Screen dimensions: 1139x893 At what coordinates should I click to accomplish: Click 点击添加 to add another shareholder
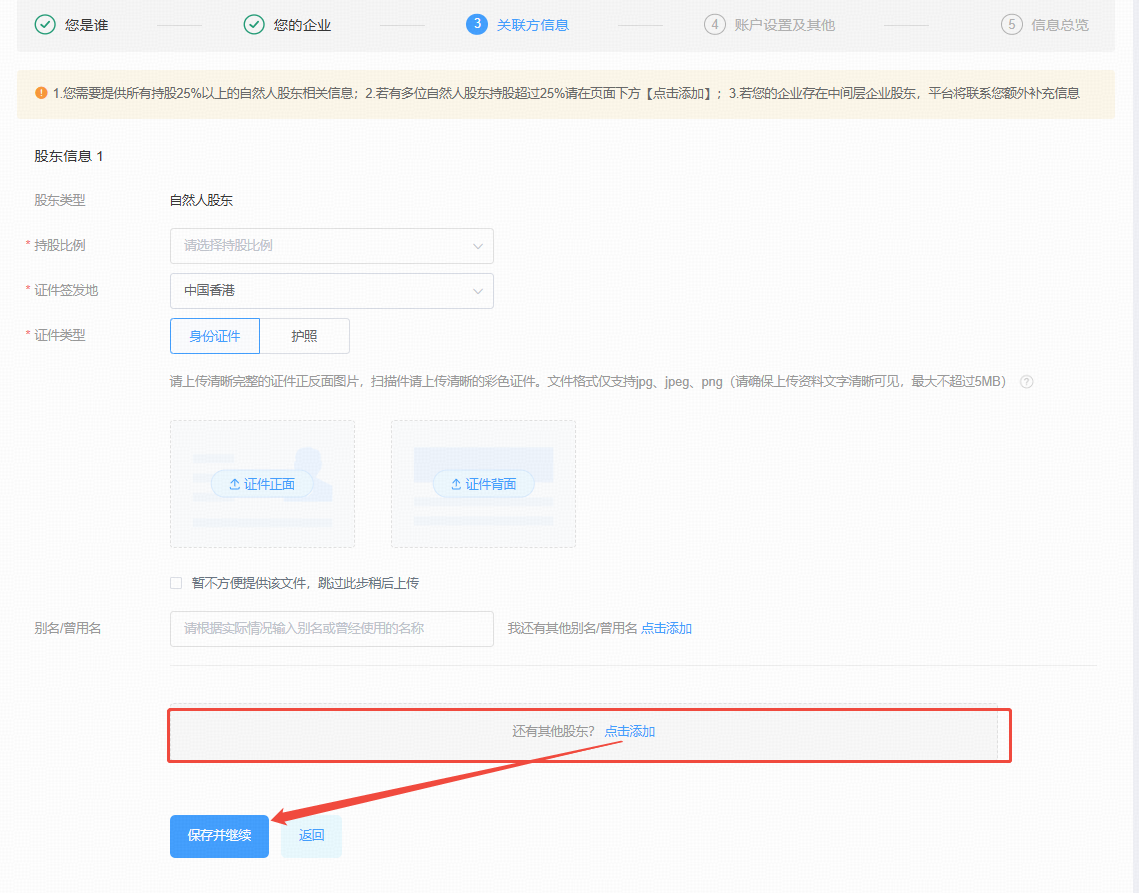[x=630, y=732]
